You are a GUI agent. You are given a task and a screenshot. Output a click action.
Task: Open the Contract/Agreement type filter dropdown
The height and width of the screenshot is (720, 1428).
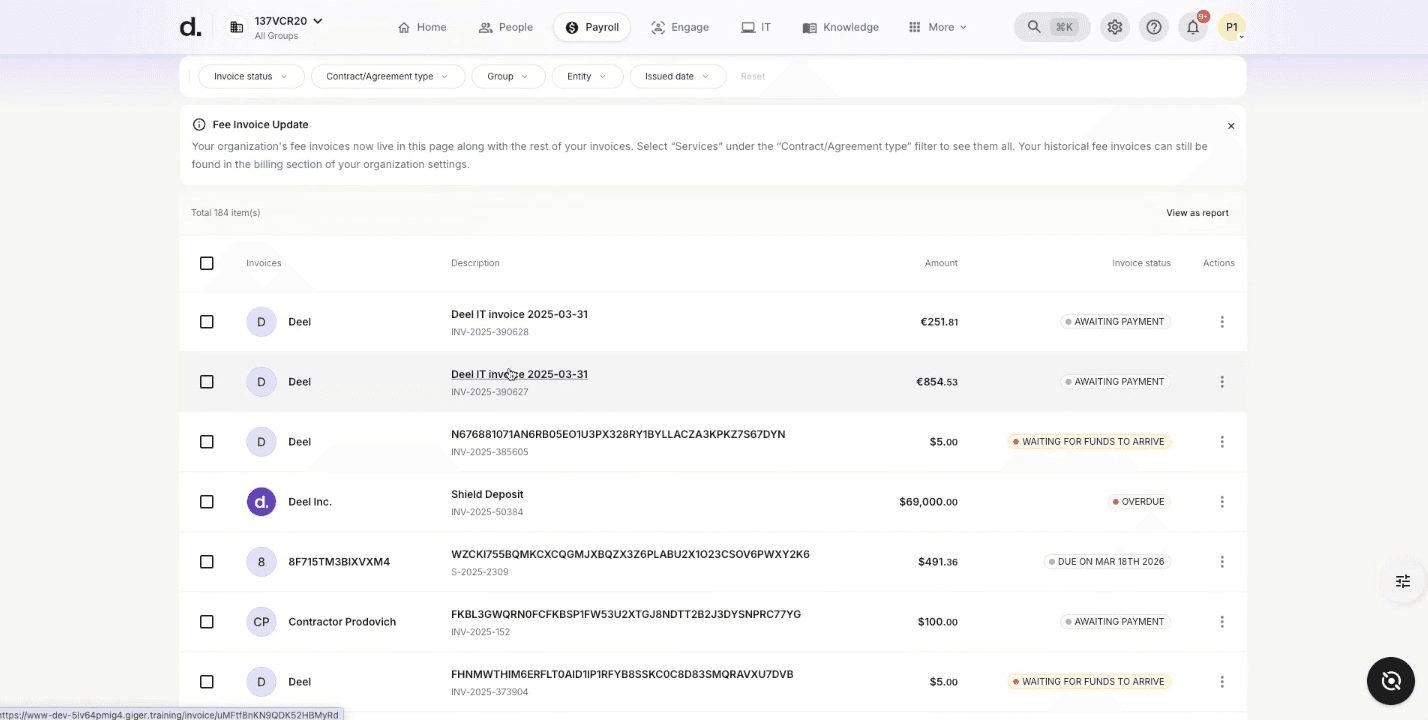pos(388,76)
